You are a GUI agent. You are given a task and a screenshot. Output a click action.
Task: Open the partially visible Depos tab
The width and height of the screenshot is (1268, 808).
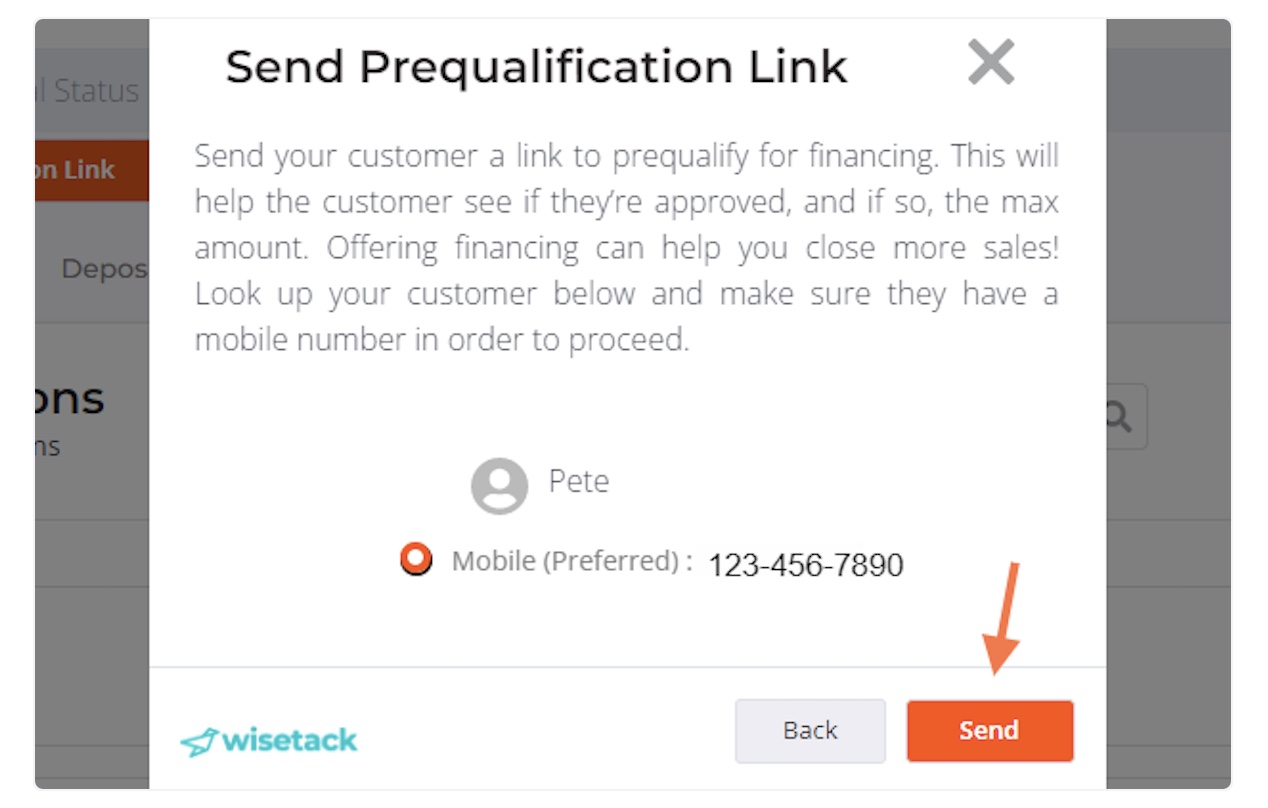click(104, 268)
